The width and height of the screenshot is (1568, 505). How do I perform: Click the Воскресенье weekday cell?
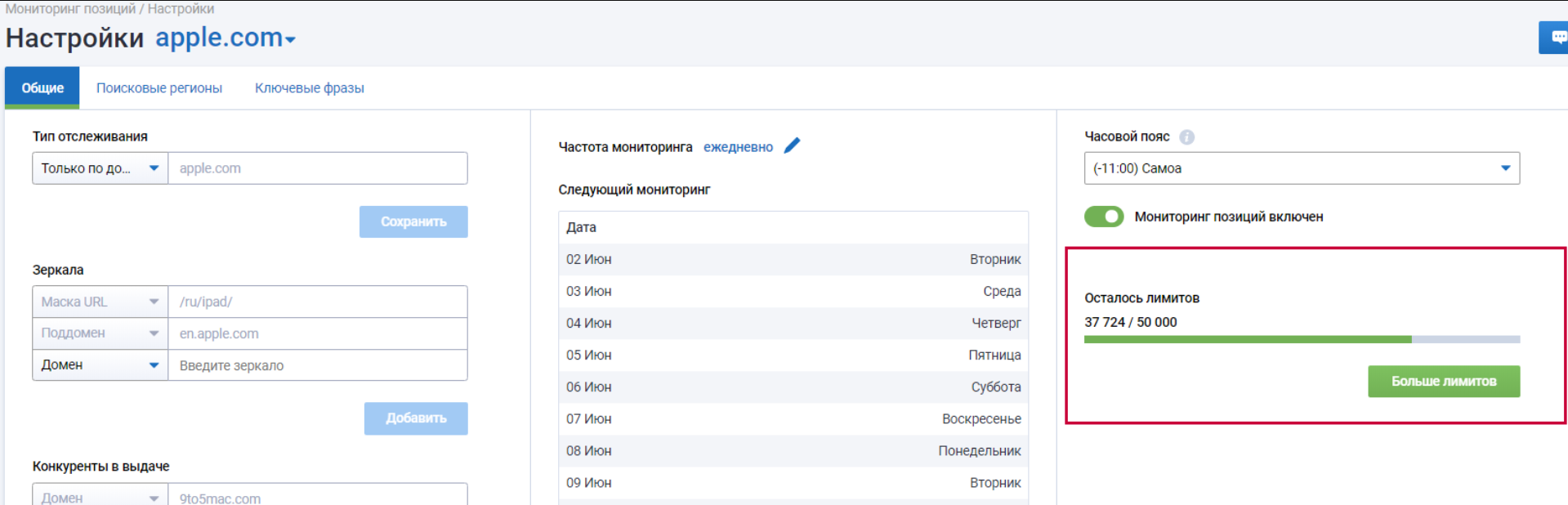pyautogui.click(x=981, y=418)
